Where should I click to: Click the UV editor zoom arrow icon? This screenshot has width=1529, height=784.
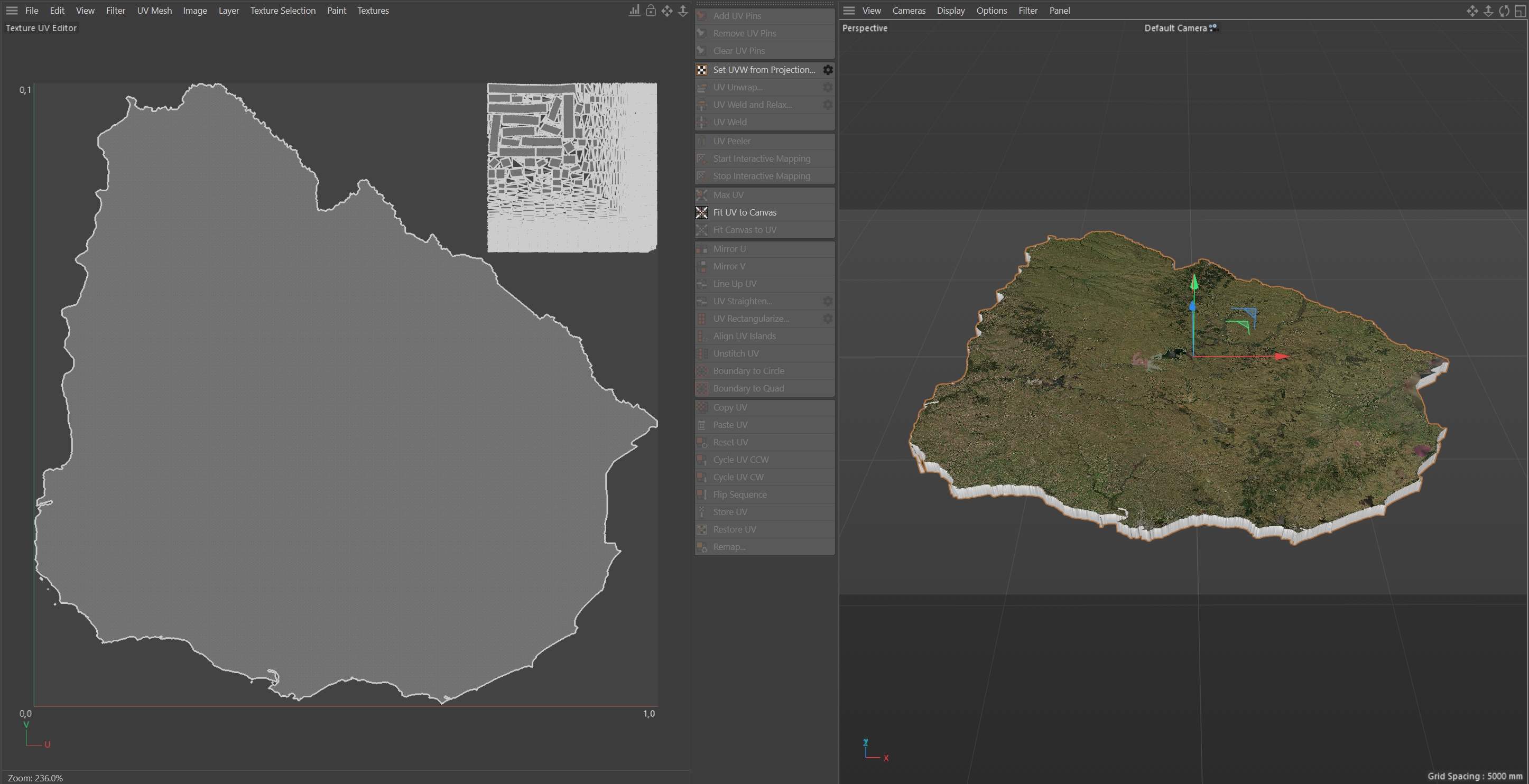(683, 11)
